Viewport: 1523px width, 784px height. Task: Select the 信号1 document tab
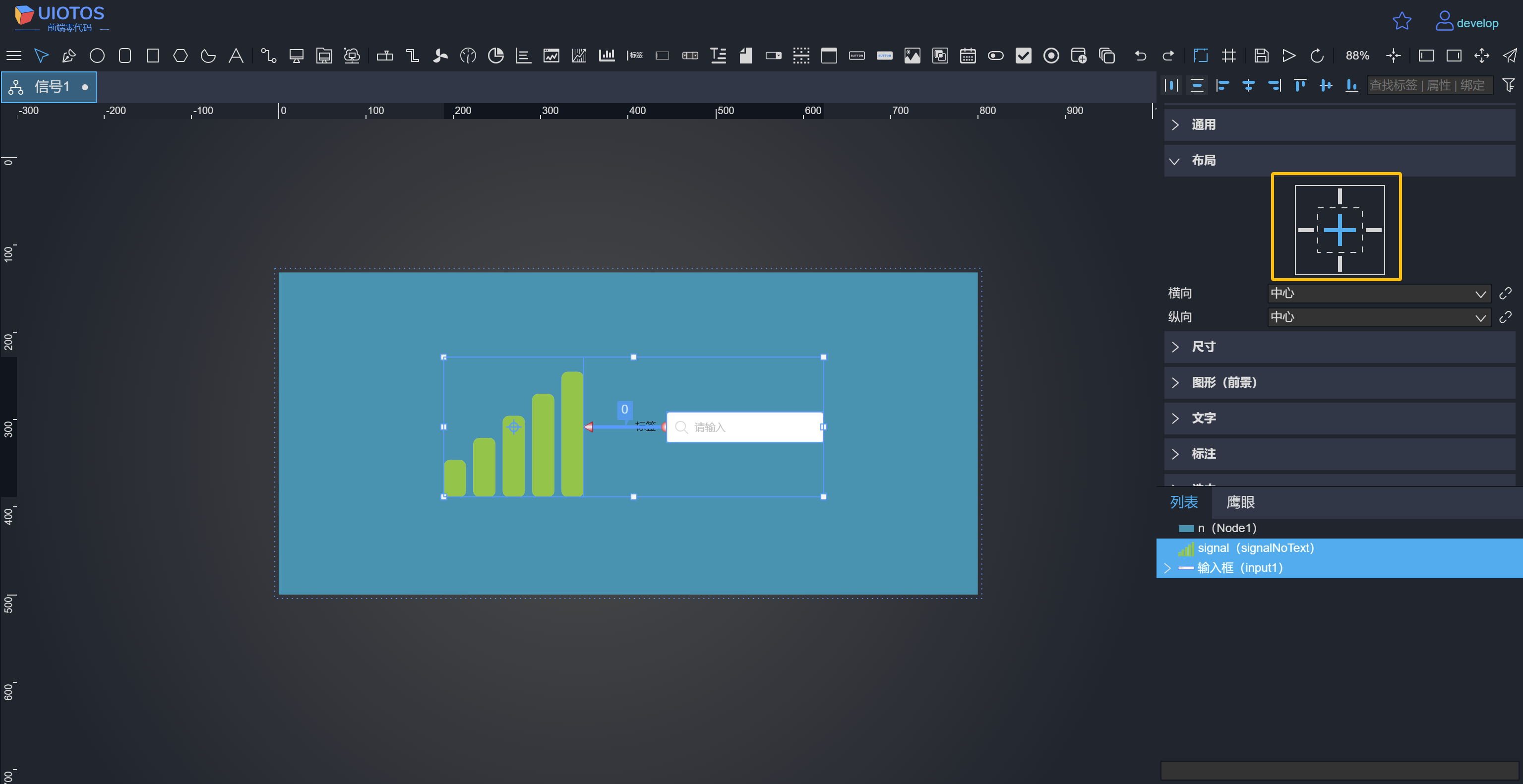point(49,87)
